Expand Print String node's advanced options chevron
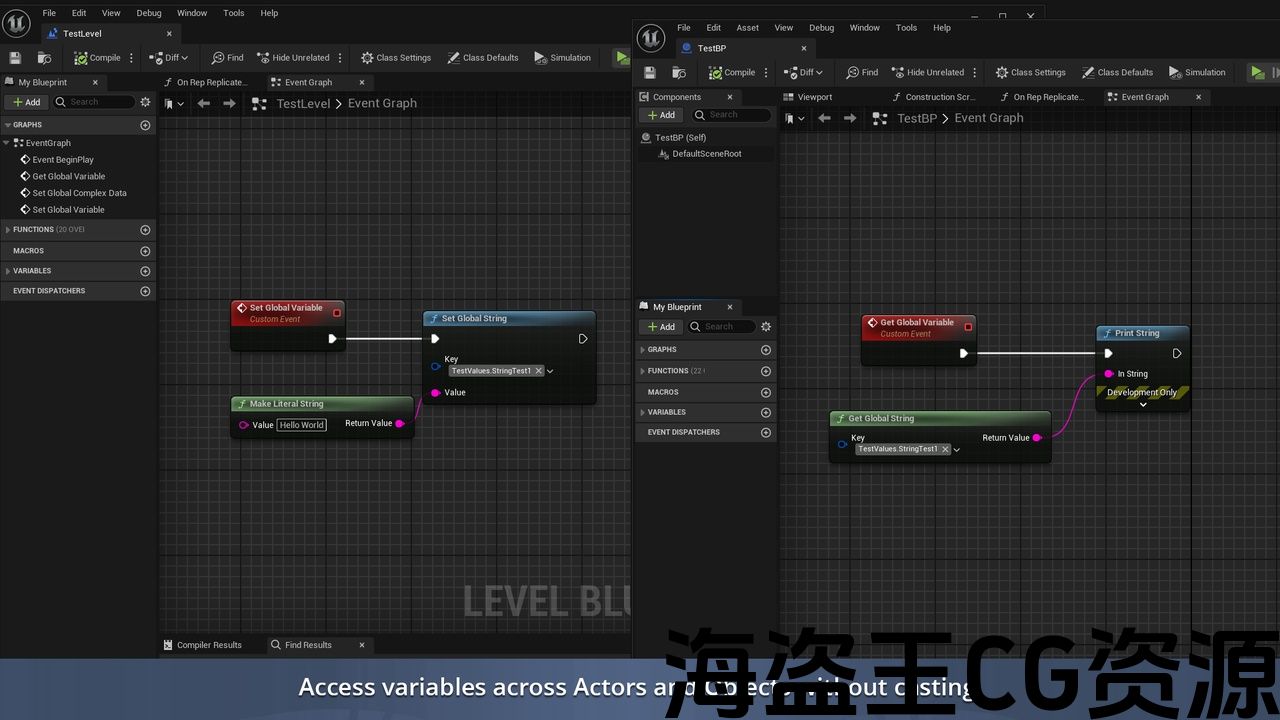The height and width of the screenshot is (720, 1280). pyautogui.click(x=1143, y=405)
